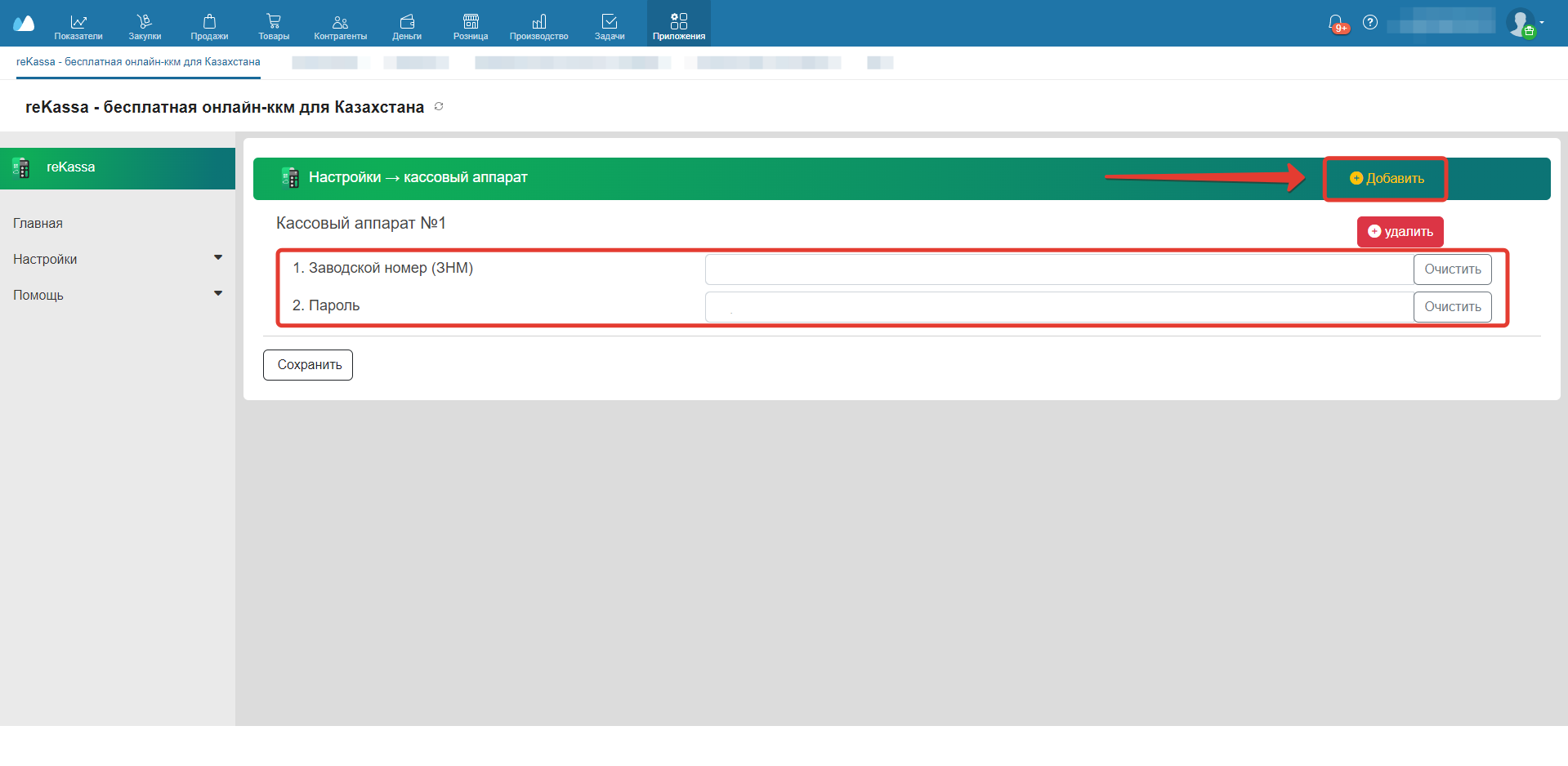Click refresh icon next to page title
This screenshot has height=766, width=1568.
(439, 107)
